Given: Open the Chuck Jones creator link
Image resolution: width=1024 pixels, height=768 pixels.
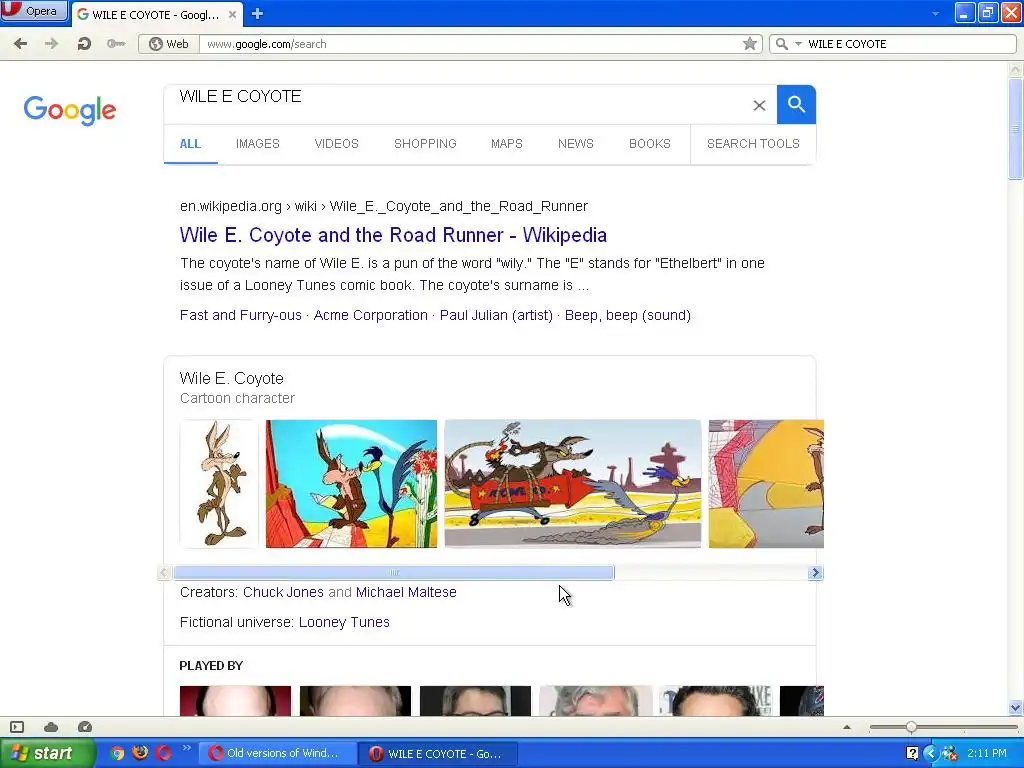Looking at the screenshot, I should (x=283, y=592).
